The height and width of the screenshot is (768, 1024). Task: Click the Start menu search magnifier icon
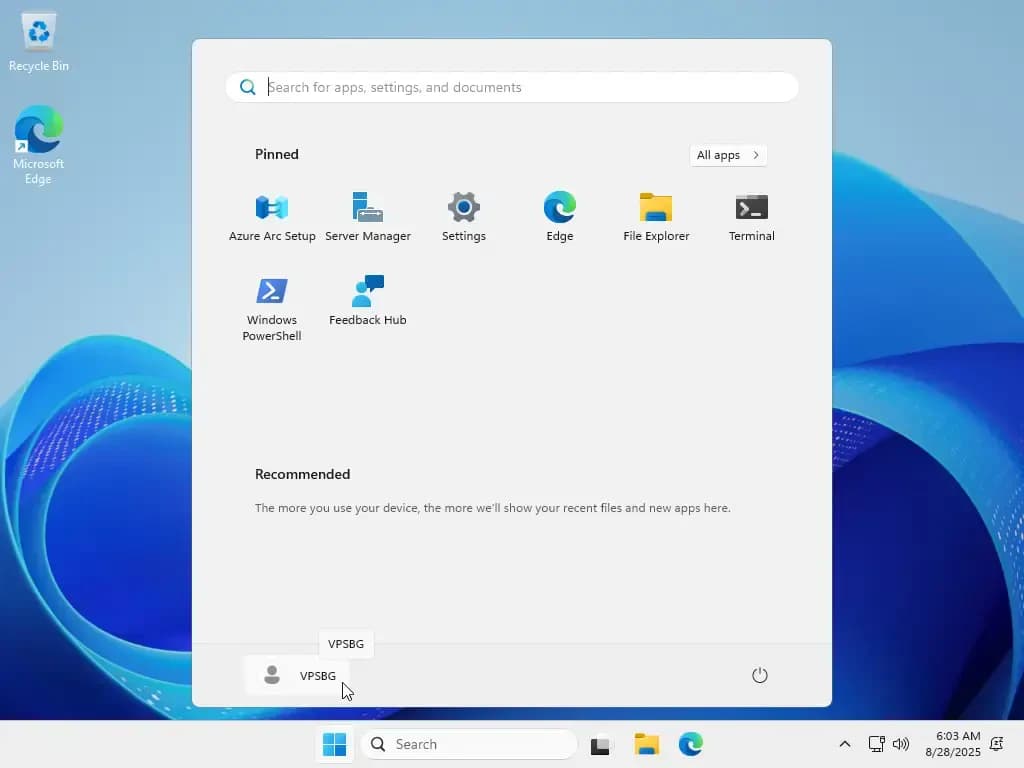point(248,87)
